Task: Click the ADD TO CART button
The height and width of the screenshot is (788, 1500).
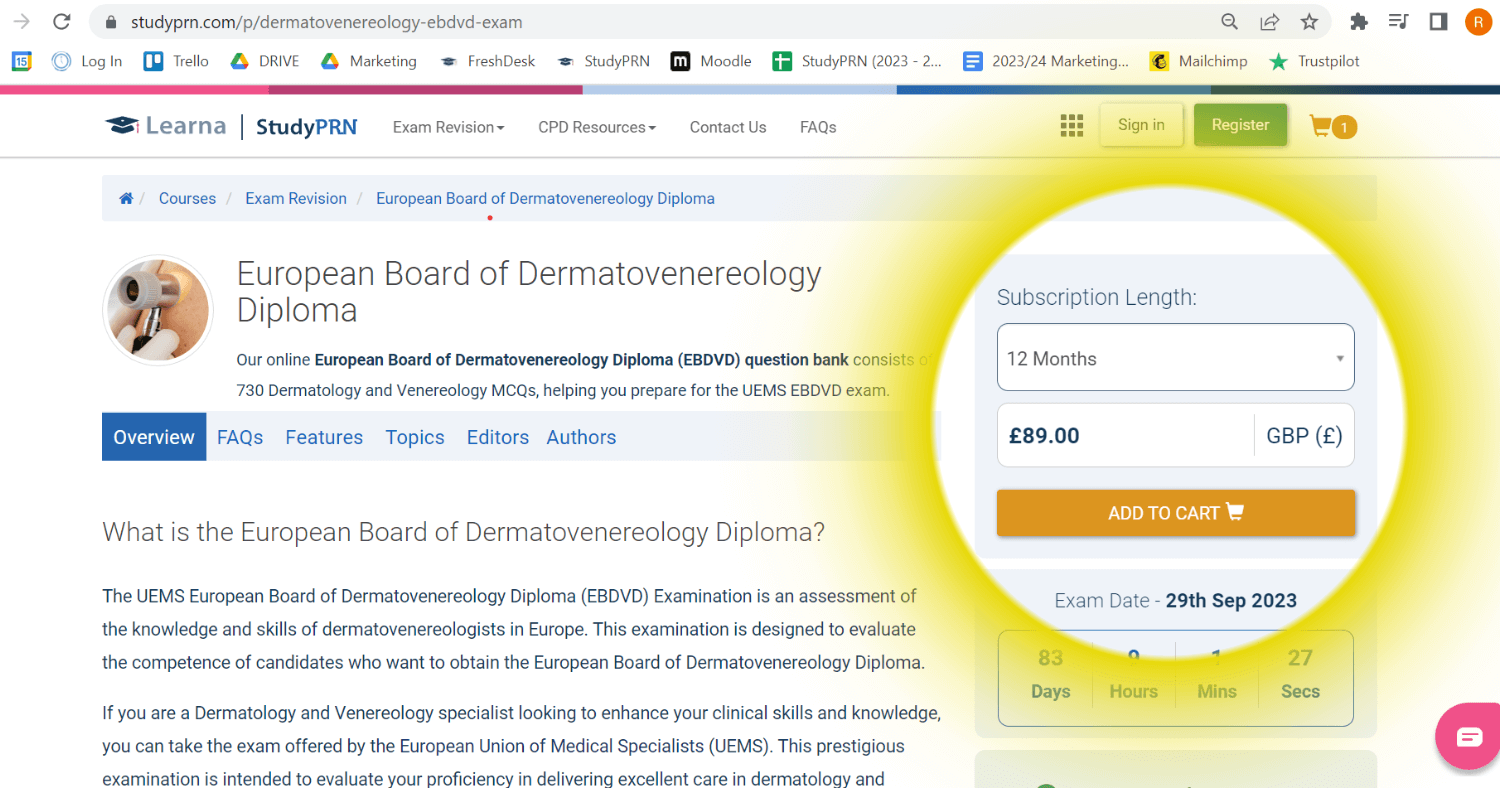Action: click(1176, 513)
